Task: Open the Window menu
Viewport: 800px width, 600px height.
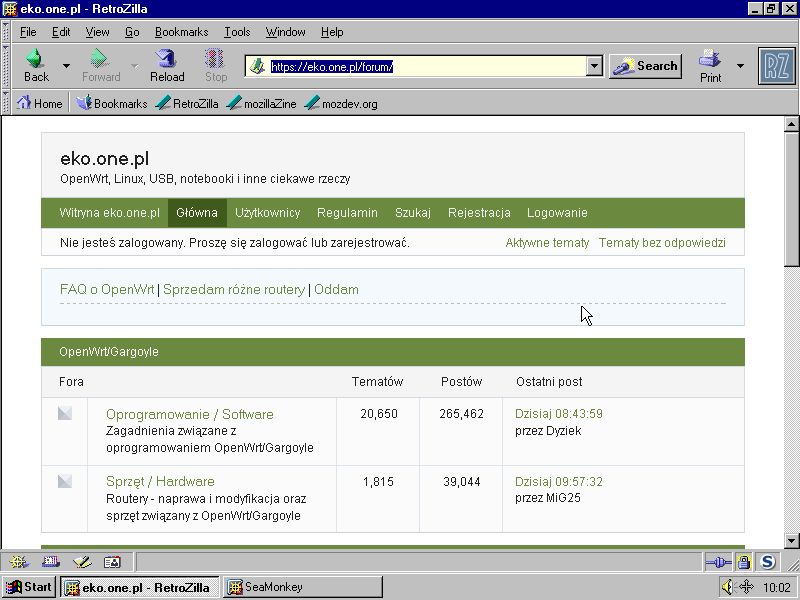Action: pyautogui.click(x=285, y=32)
